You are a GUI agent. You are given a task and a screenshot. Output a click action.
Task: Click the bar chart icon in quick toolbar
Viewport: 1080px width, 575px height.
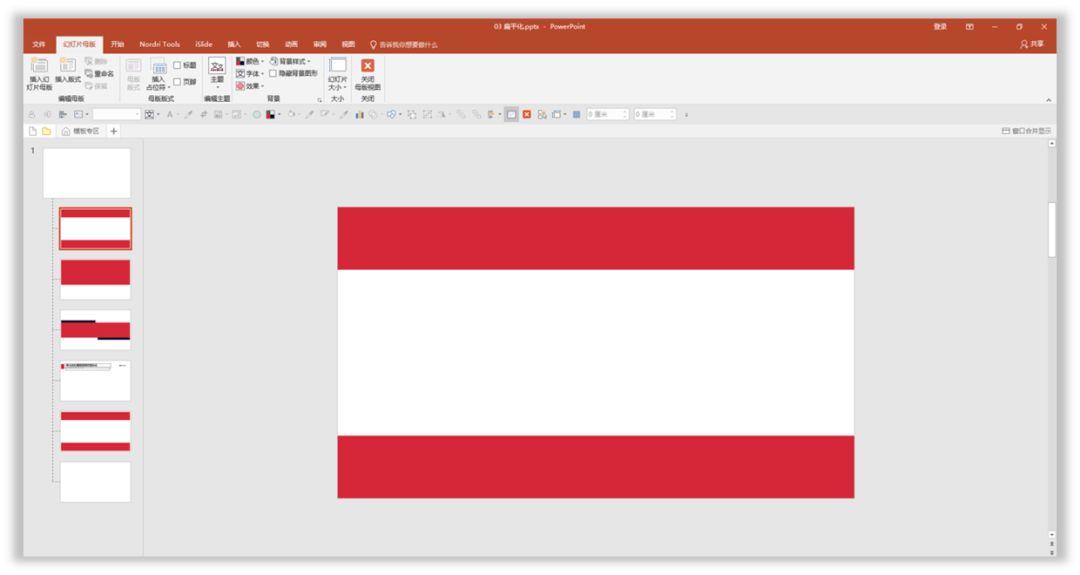coord(360,114)
